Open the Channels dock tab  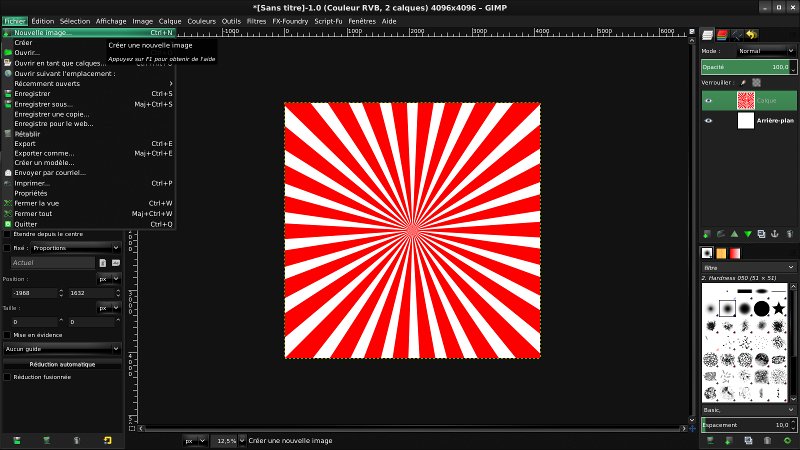722,35
